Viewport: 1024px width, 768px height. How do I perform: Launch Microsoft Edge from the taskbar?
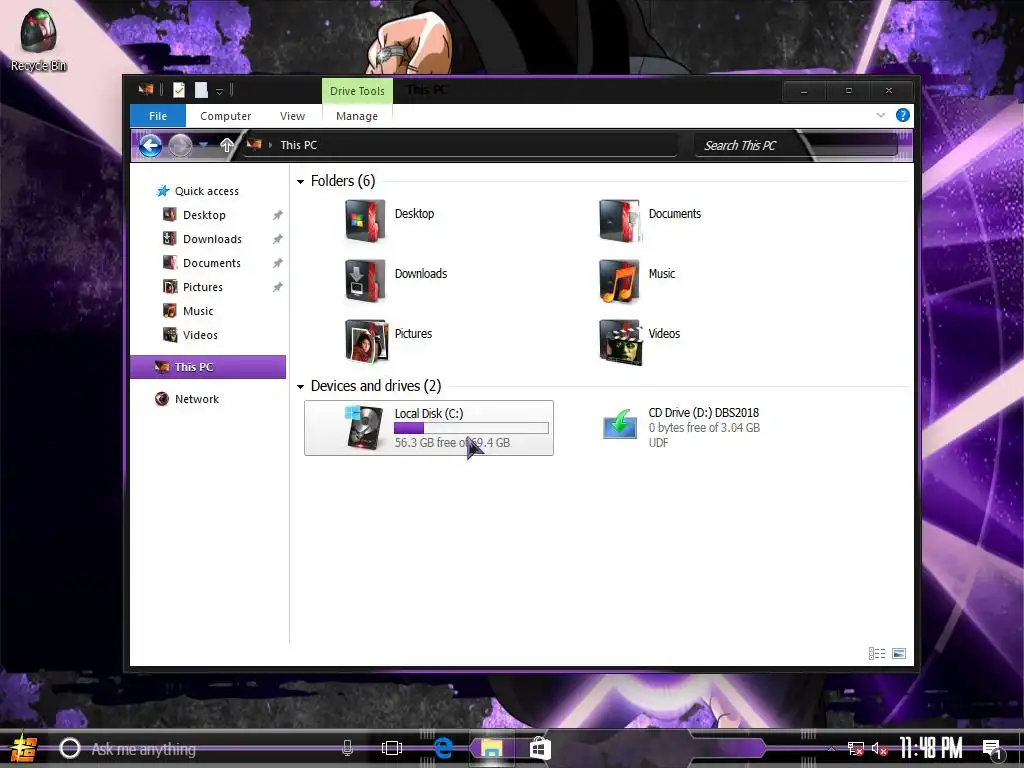click(x=443, y=748)
